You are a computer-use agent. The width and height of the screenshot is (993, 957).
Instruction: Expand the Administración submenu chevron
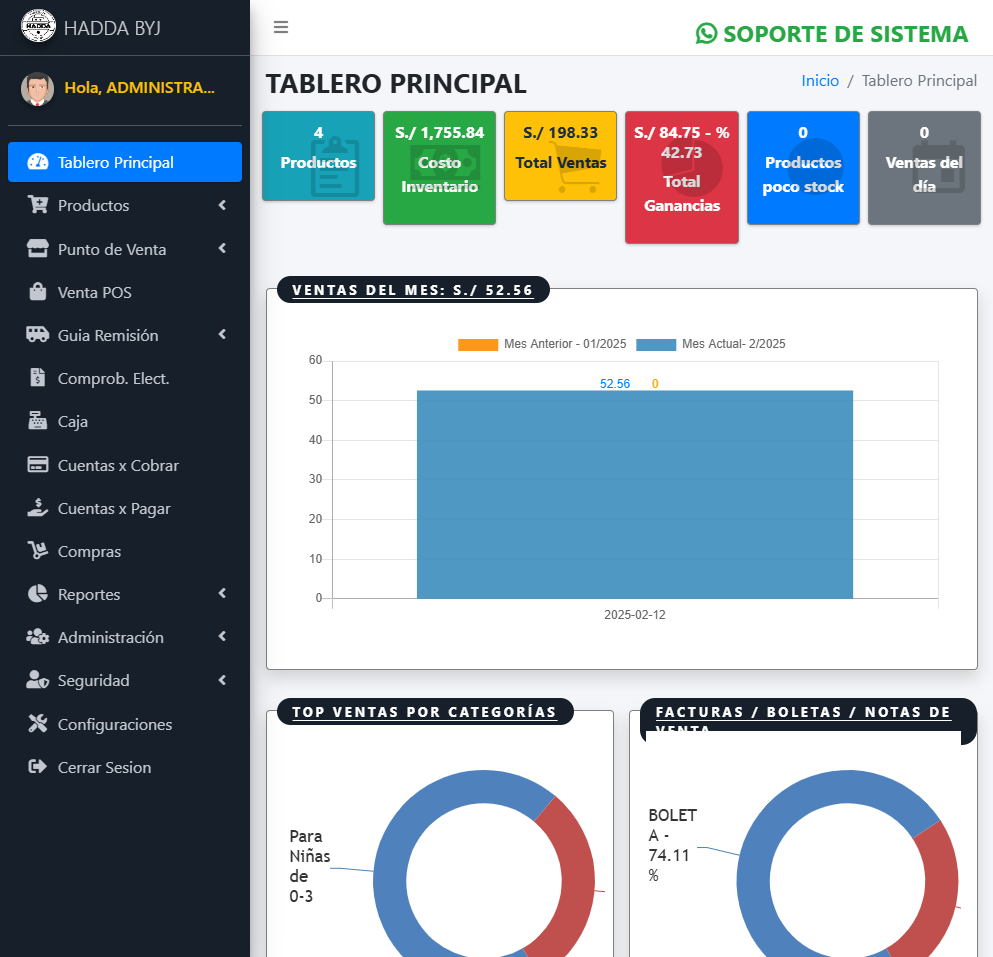pos(222,637)
